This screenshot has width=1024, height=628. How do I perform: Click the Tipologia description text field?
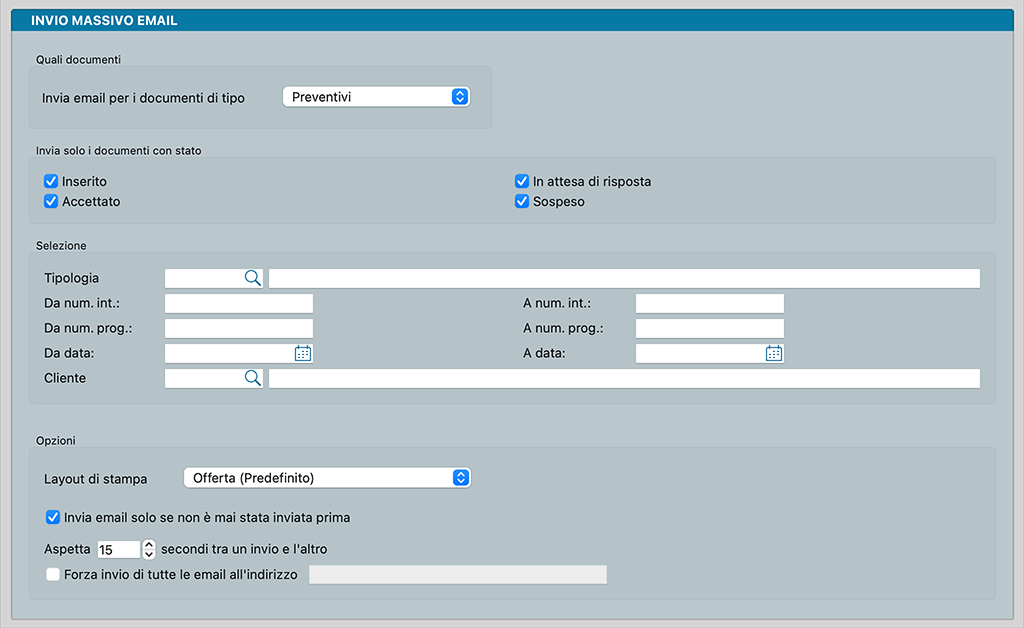point(624,278)
